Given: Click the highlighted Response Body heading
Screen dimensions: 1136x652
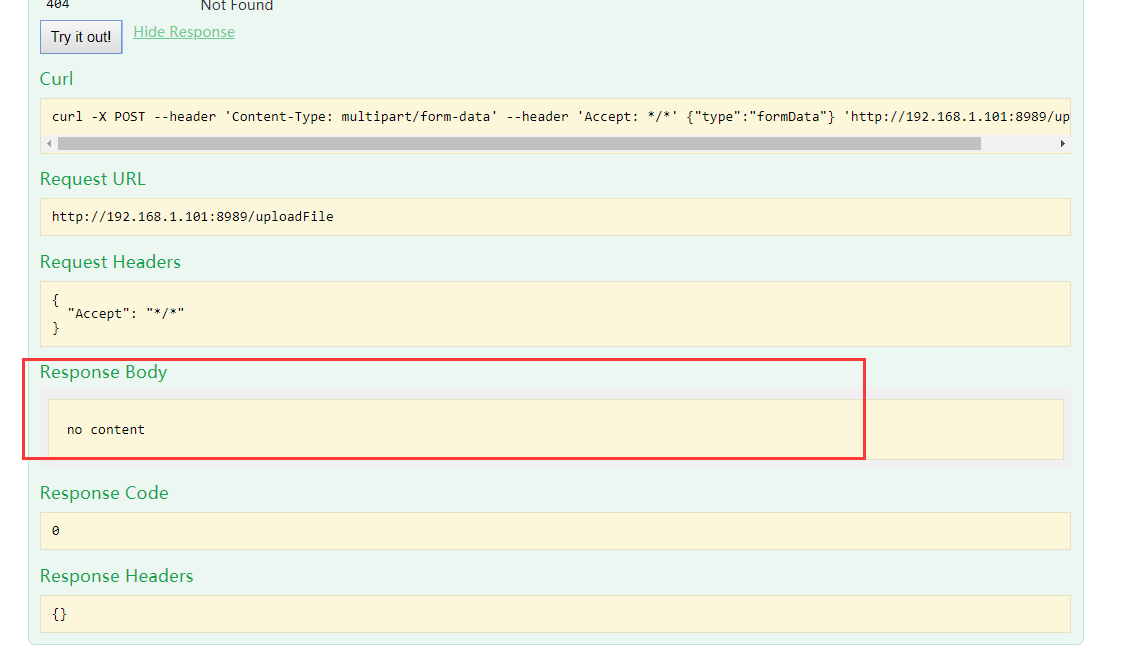Looking at the screenshot, I should point(103,372).
